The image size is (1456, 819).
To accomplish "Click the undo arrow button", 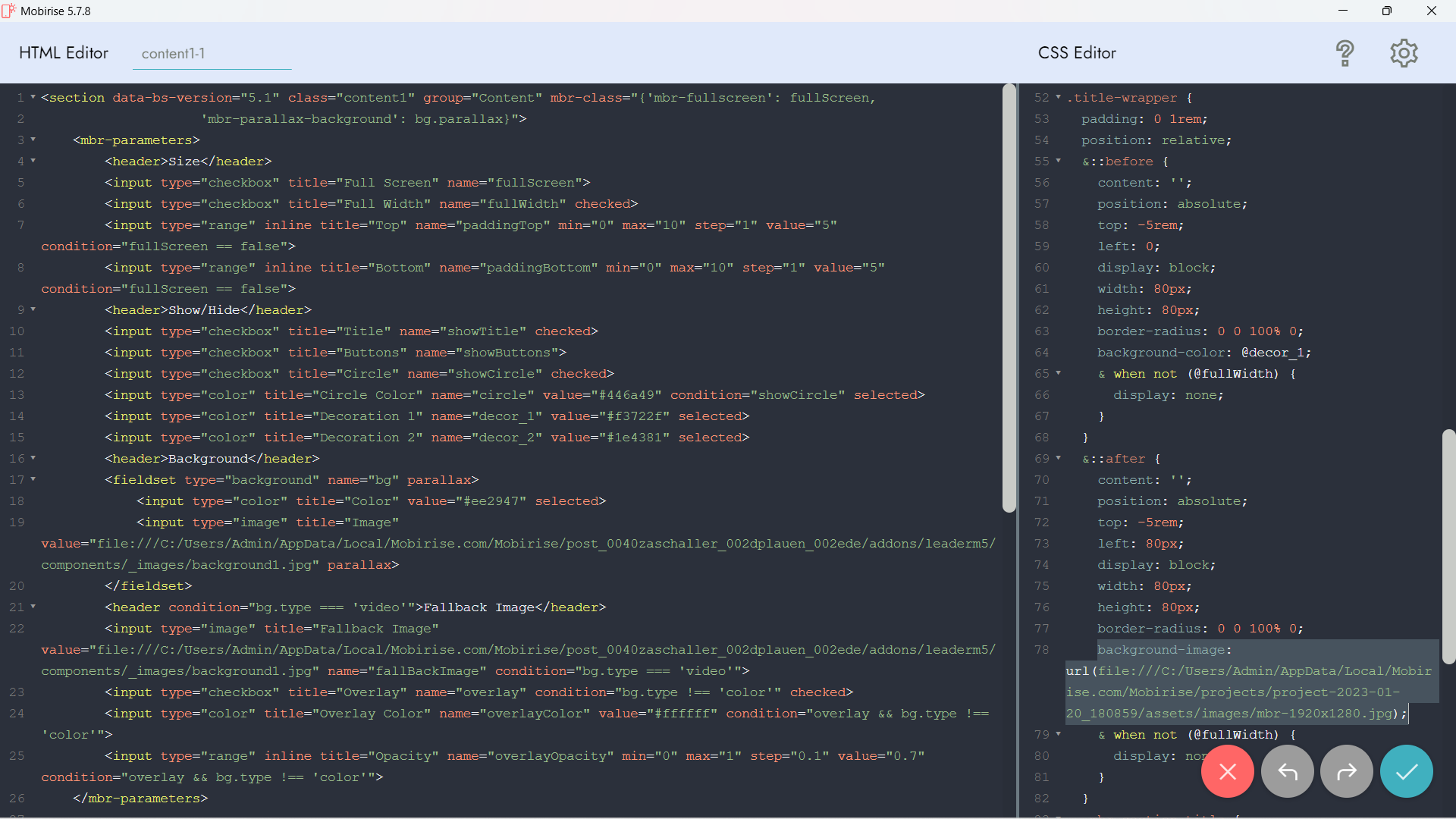I will pos(1287,771).
